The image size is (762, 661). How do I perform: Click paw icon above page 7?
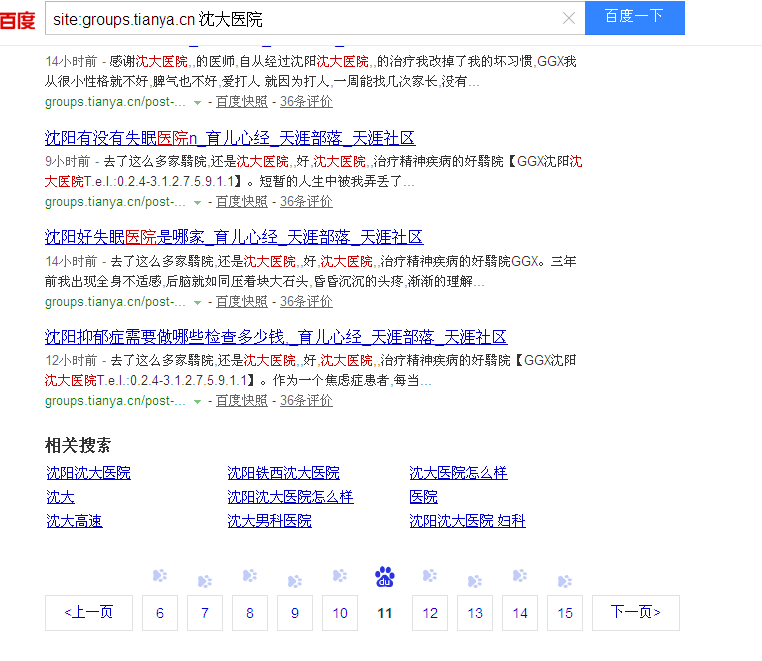pyautogui.click(x=205, y=581)
